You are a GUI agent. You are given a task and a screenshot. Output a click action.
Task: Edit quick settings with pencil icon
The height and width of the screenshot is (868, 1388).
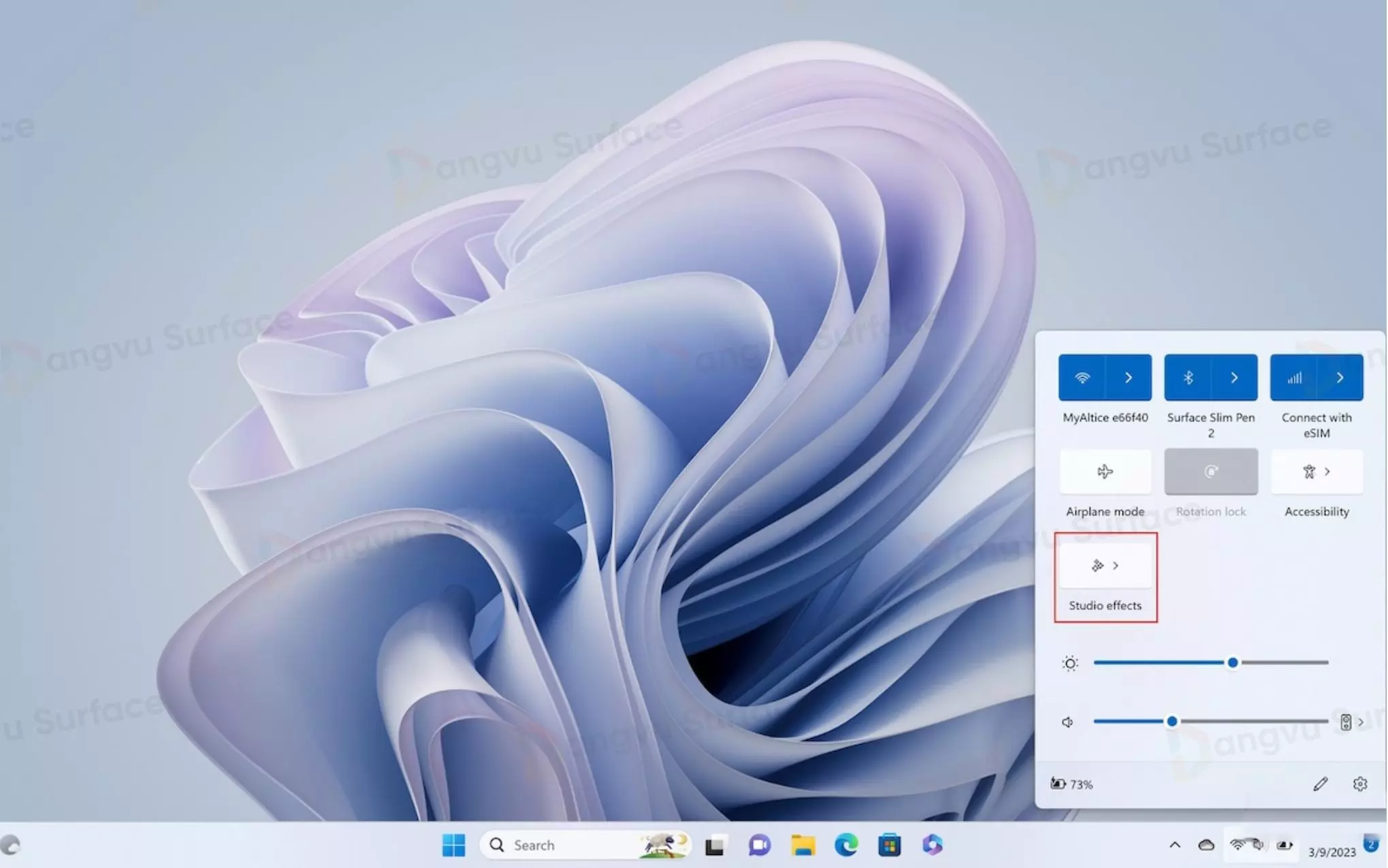(x=1320, y=784)
